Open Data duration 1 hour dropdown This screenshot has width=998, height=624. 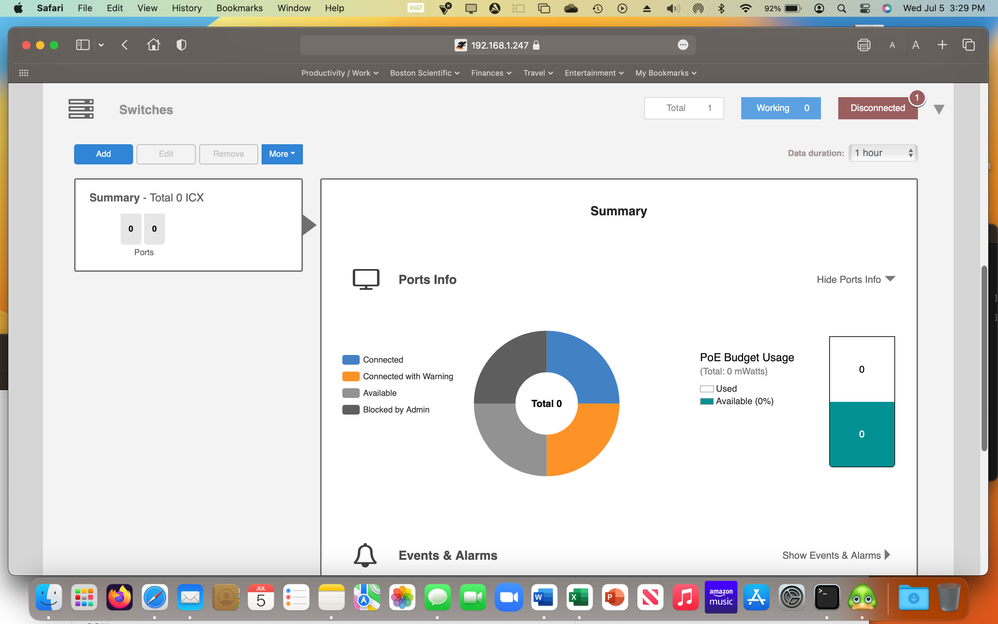pos(883,153)
